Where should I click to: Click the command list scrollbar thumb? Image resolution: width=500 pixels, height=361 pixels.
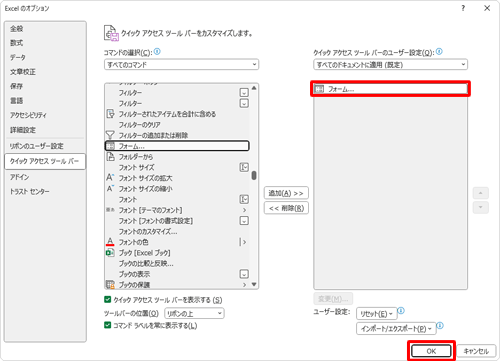(254, 175)
